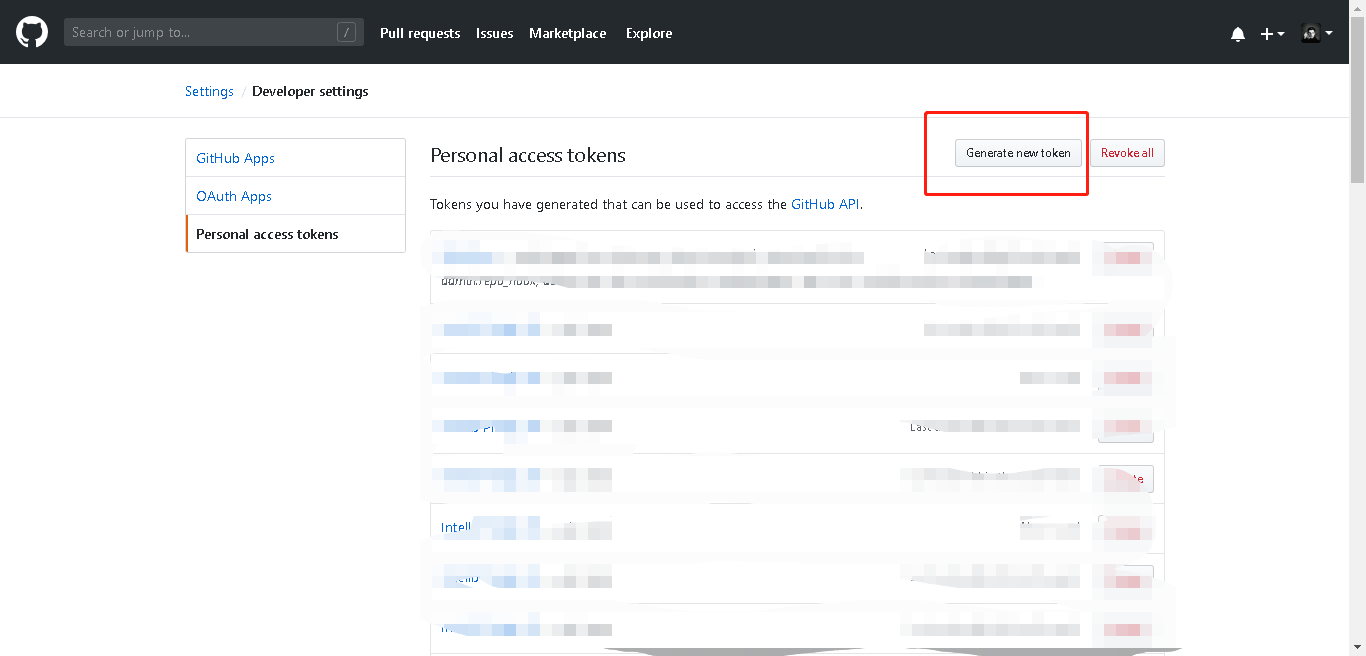
Task: Open the token link starting with "Intell"
Action: tap(456, 527)
